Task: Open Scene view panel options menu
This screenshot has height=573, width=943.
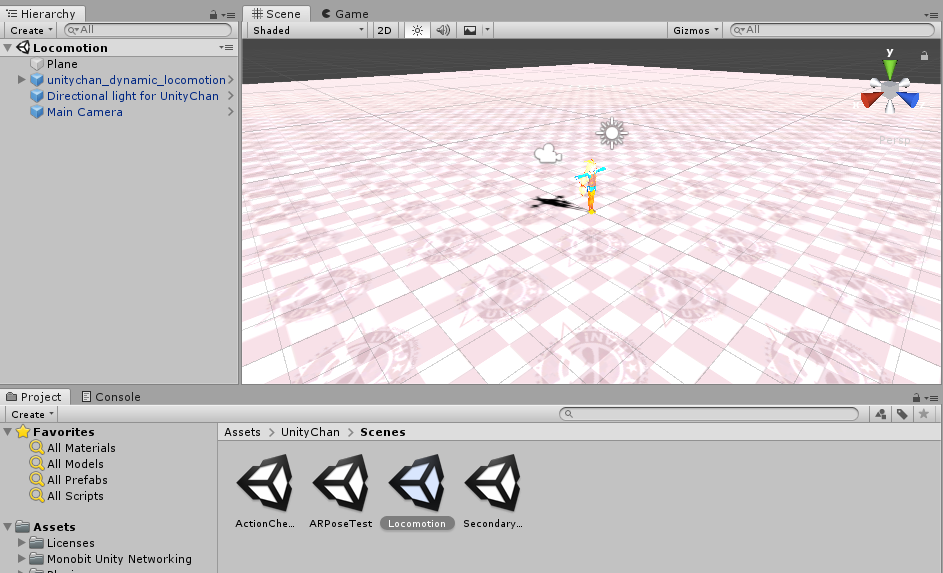Action: 930,15
